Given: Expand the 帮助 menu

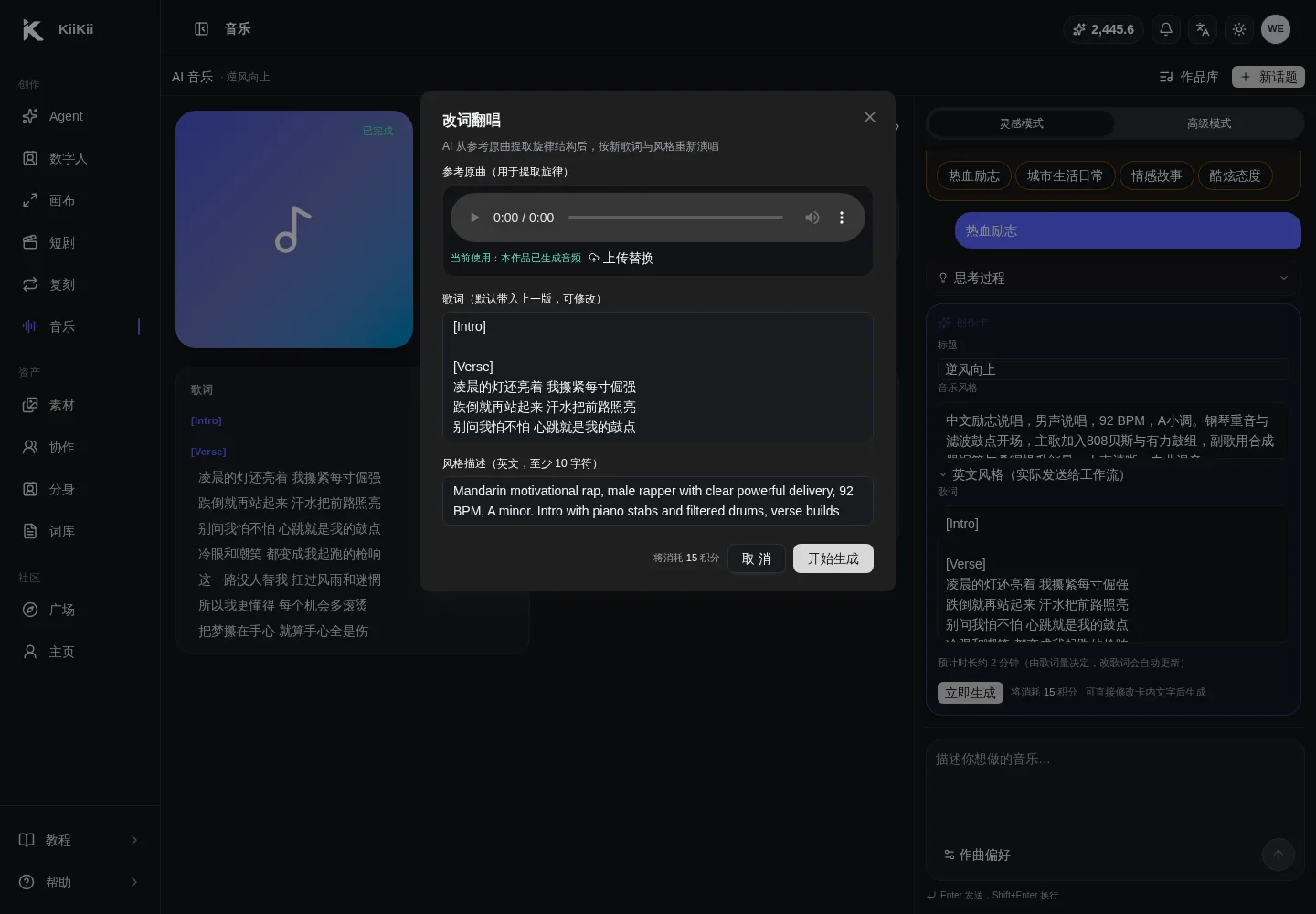Looking at the screenshot, I should pos(80,882).
